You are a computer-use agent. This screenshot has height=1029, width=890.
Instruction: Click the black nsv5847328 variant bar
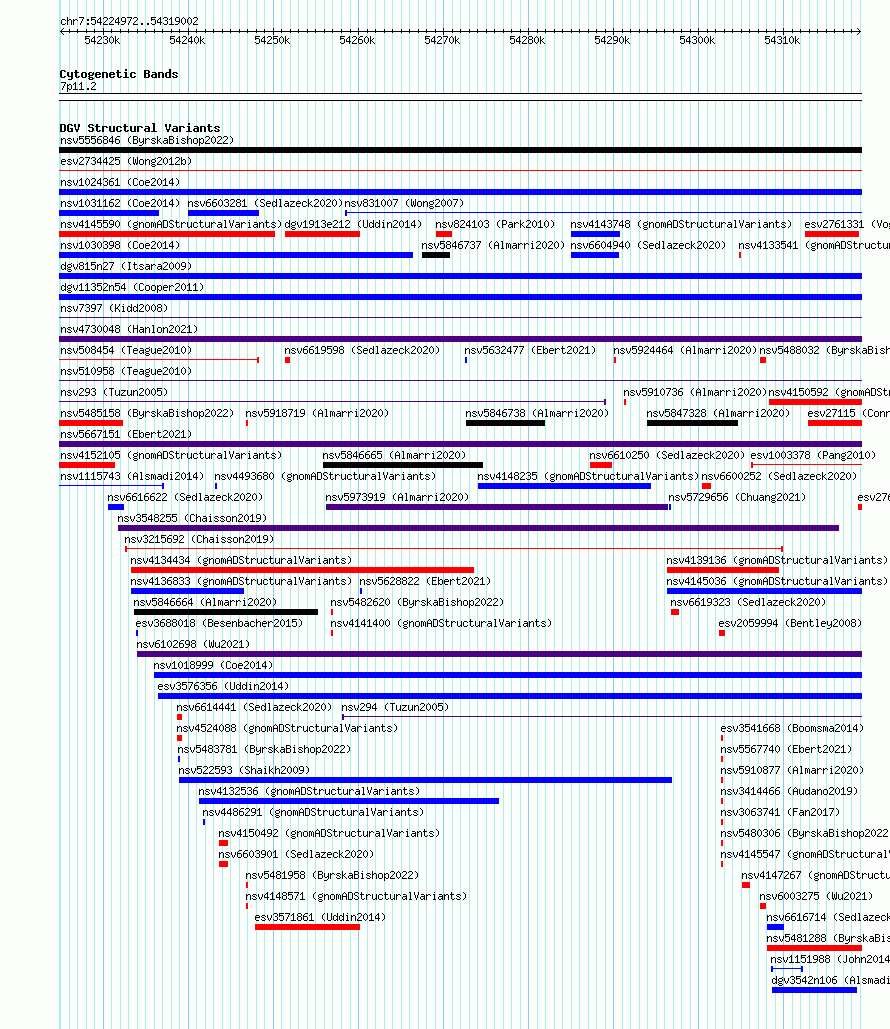coord(692,423)
